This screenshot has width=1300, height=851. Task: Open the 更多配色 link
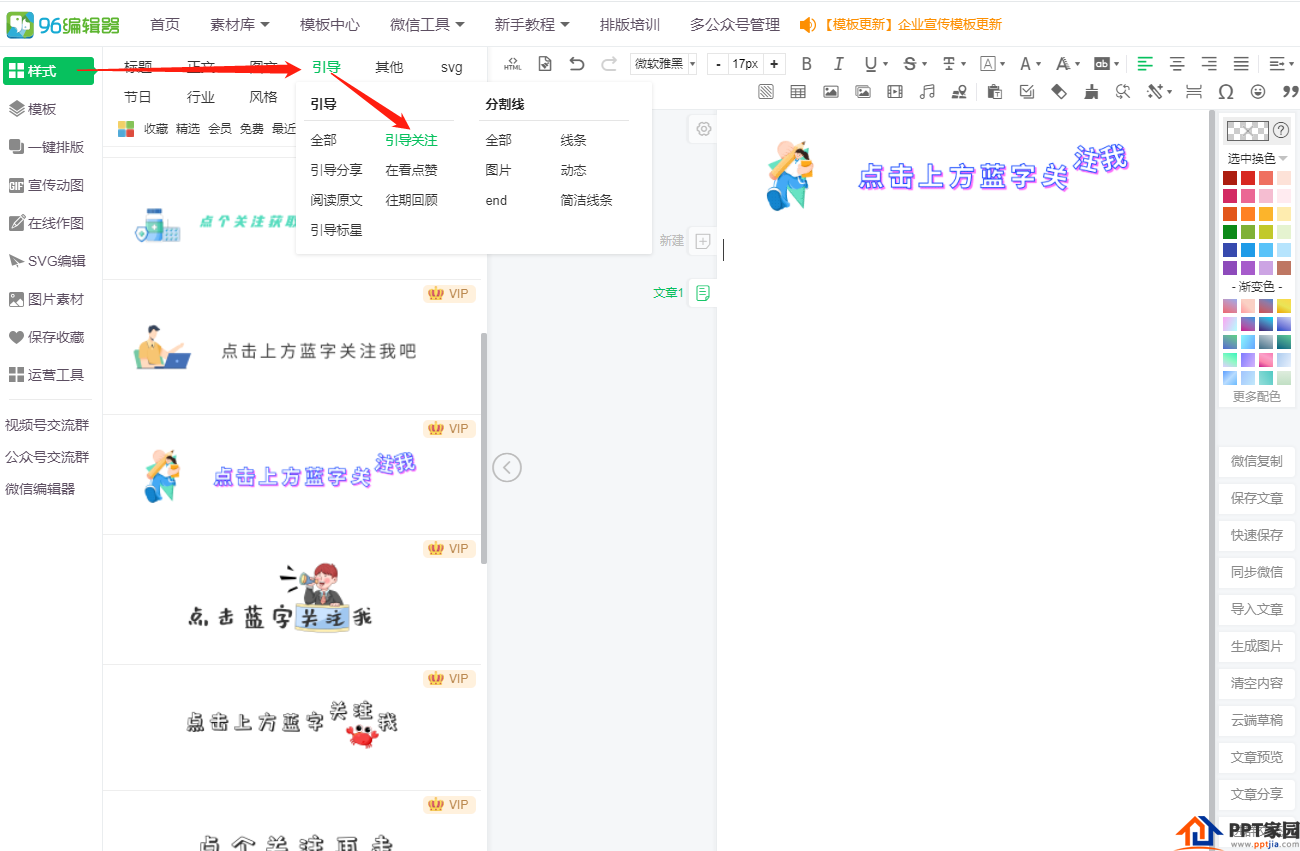coord(1257,396)
